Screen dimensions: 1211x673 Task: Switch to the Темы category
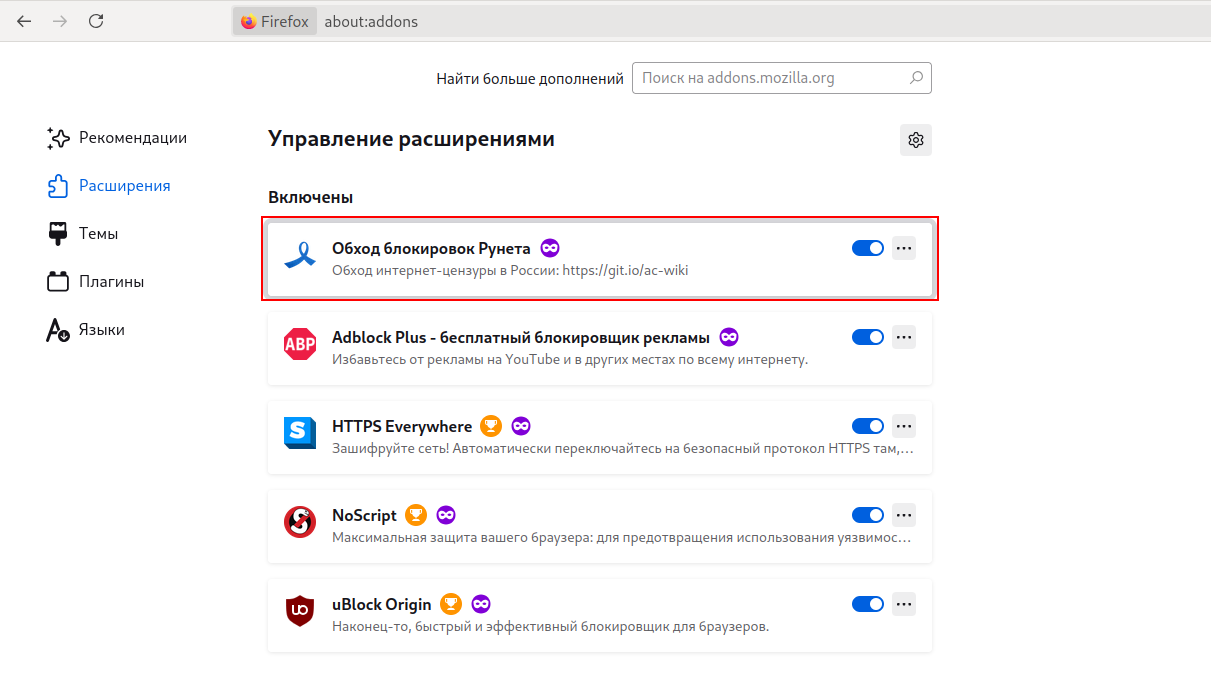98,233
